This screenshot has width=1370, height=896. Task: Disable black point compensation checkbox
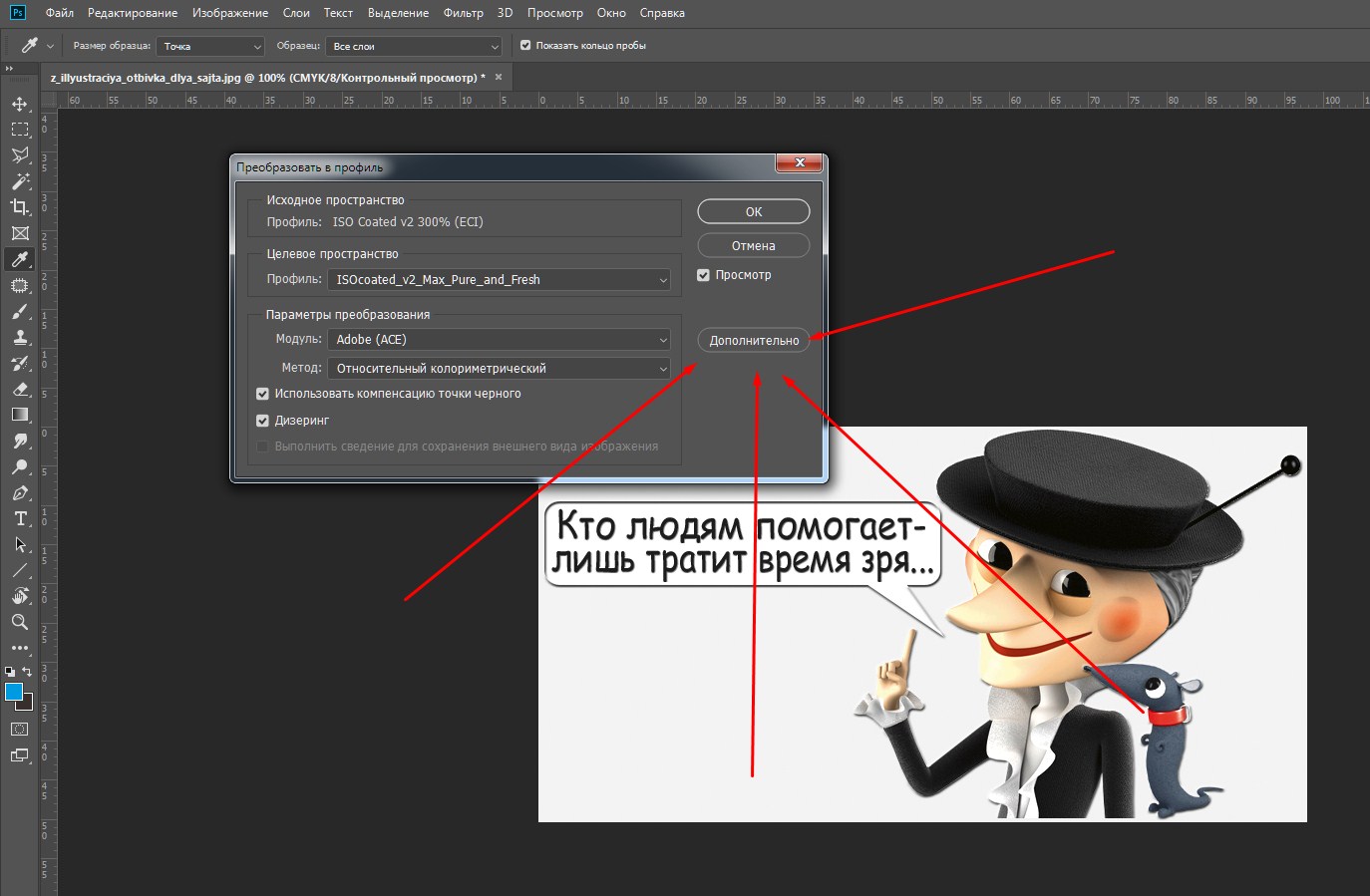(263, 394)
